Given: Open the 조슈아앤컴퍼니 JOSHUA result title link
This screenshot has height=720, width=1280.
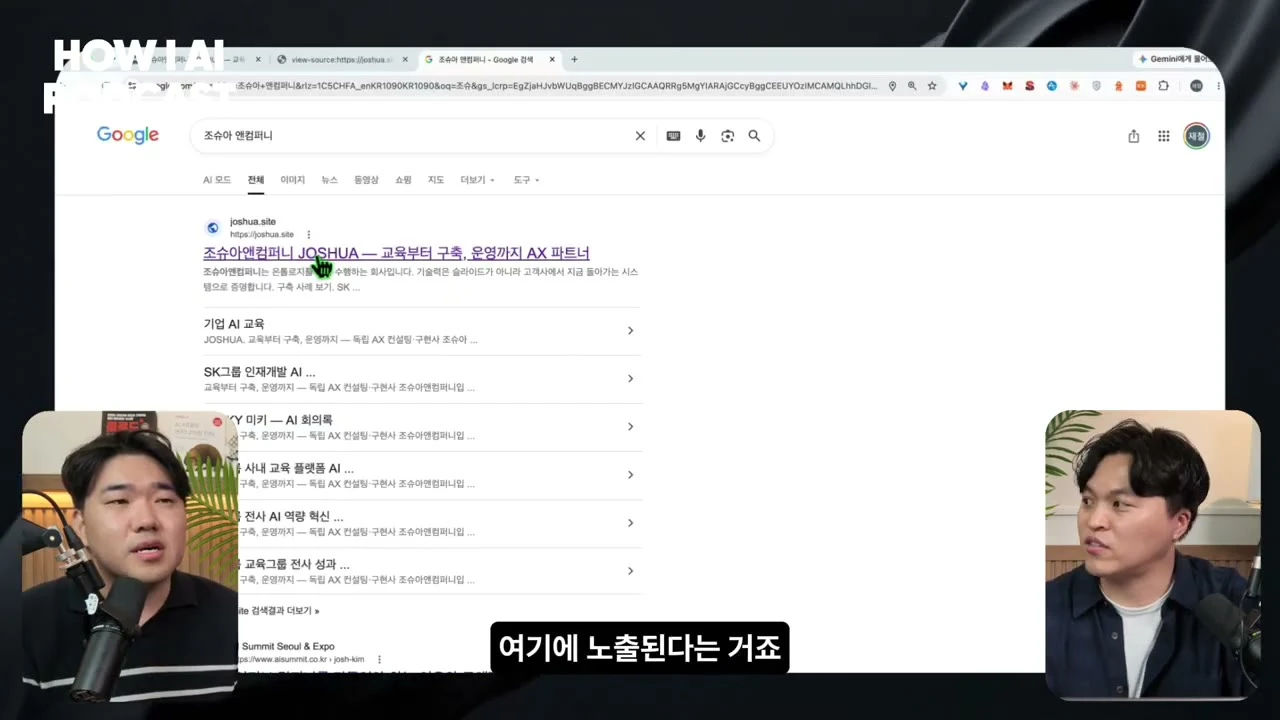Looking at the screenshot, I should tap(396, 253).
